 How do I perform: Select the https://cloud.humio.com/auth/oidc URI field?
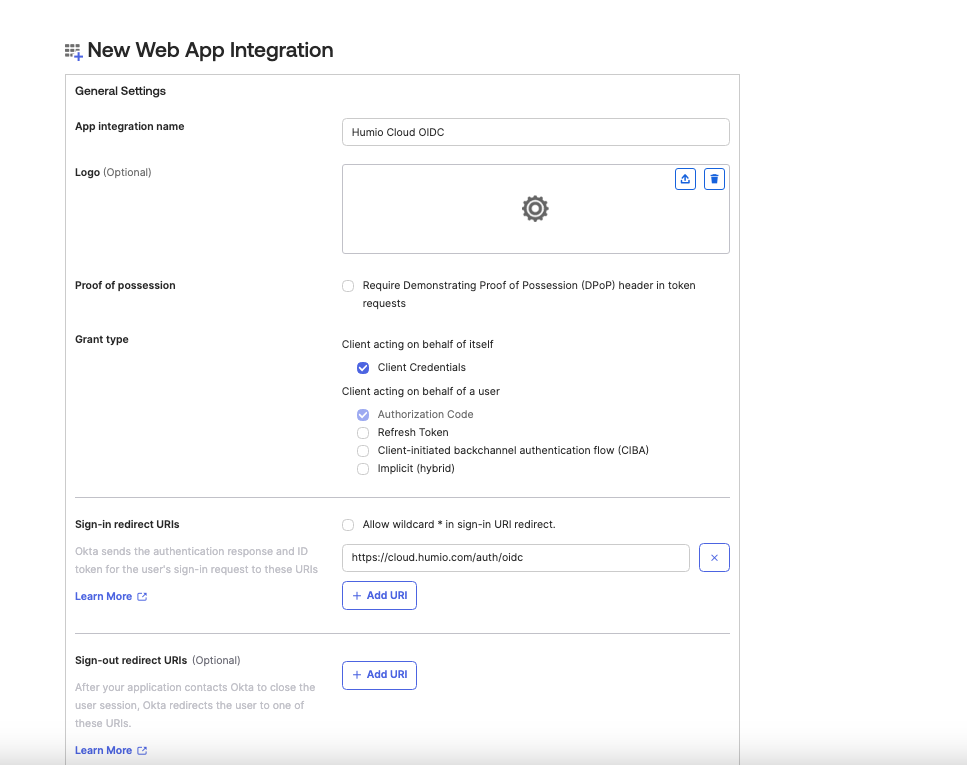click(515, 557)
